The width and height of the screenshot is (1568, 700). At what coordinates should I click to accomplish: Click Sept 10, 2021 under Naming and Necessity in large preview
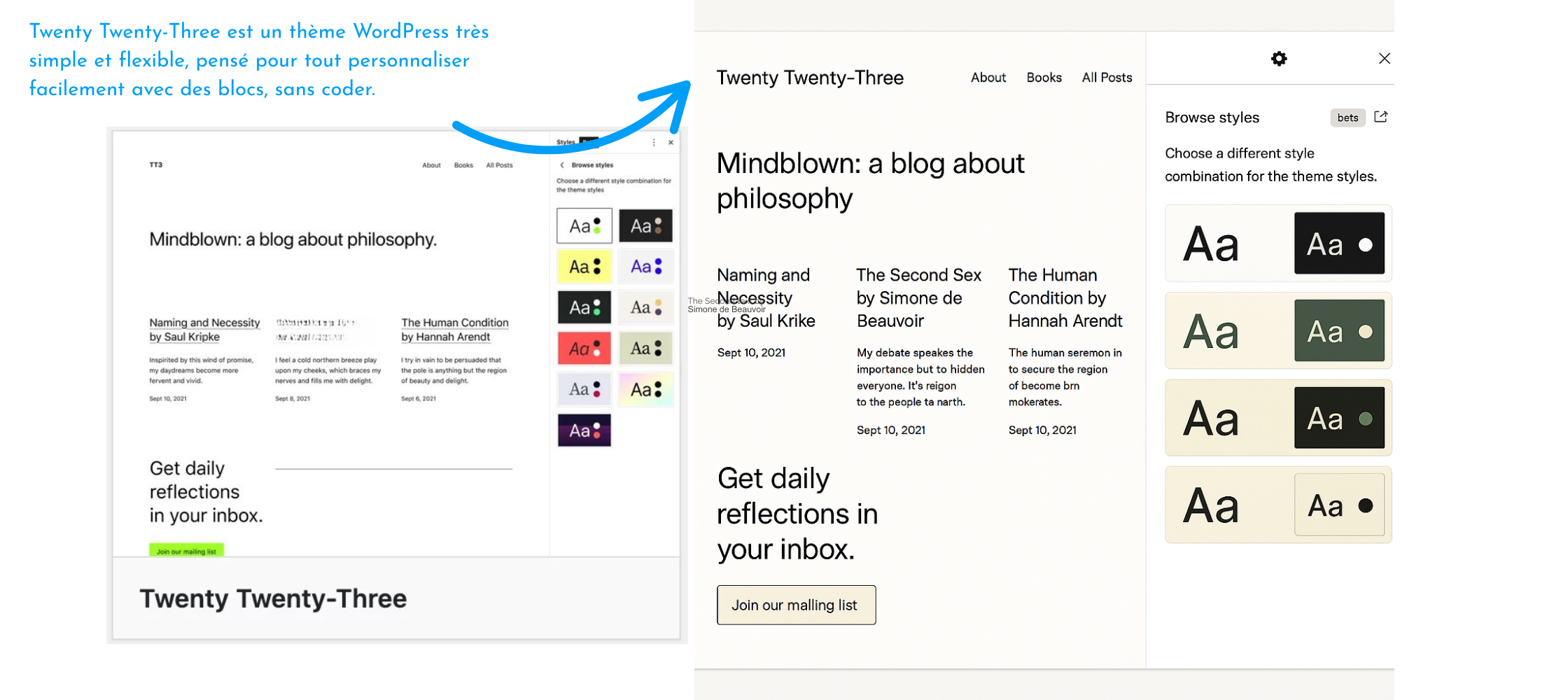(x=751, y=353)
